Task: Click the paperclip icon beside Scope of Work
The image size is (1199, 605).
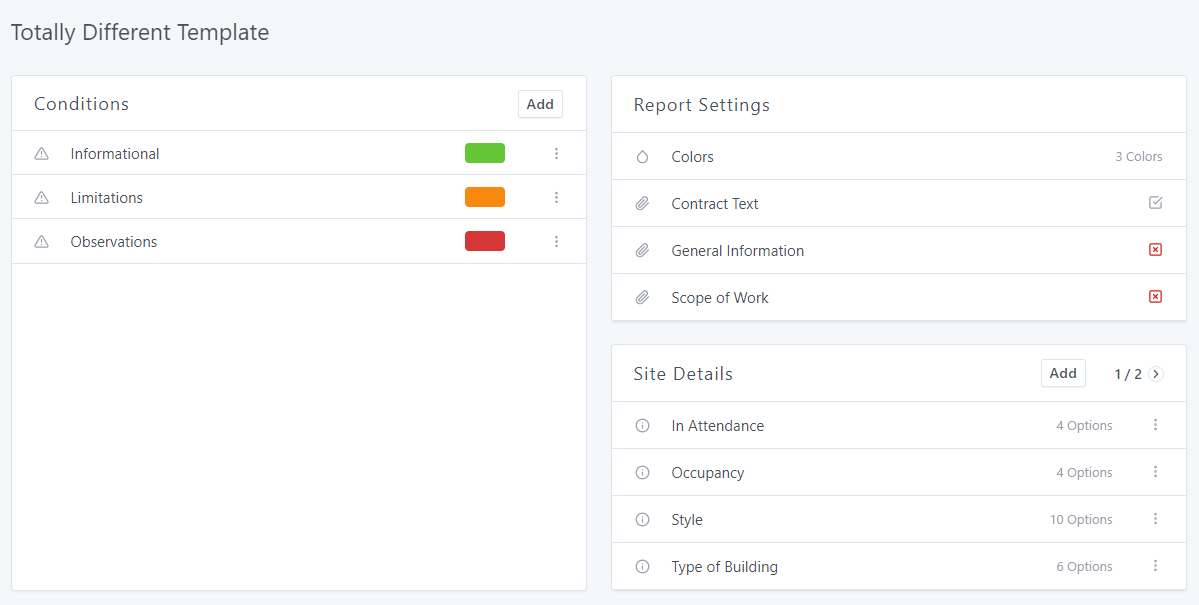Action: [x=642, y=298]
